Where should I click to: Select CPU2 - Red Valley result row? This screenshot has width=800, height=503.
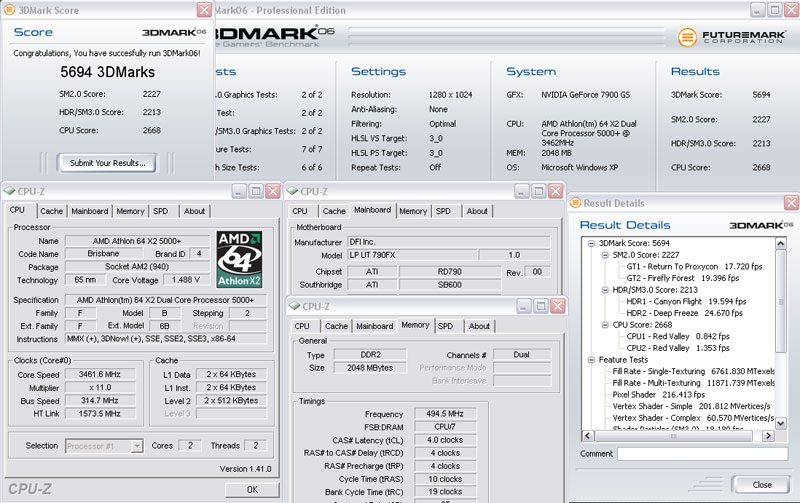coord(678,348)
